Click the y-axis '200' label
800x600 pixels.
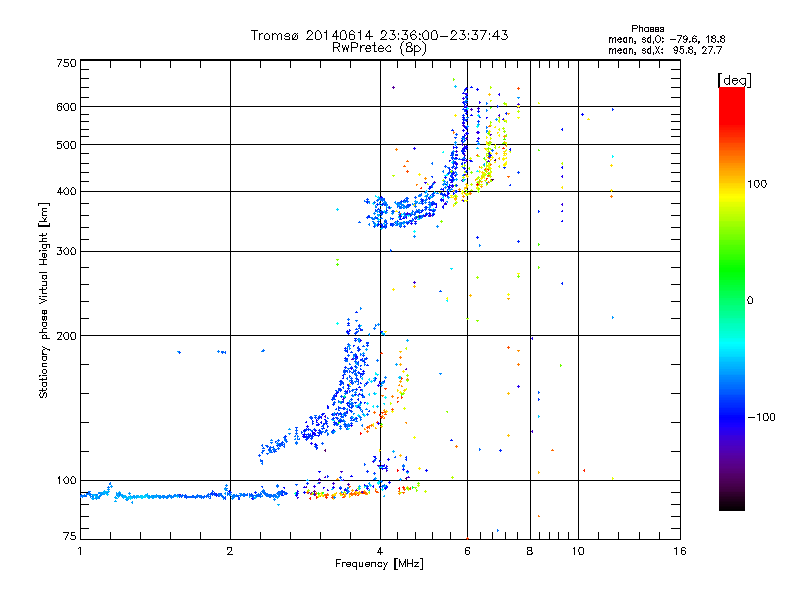click(66, 336)
